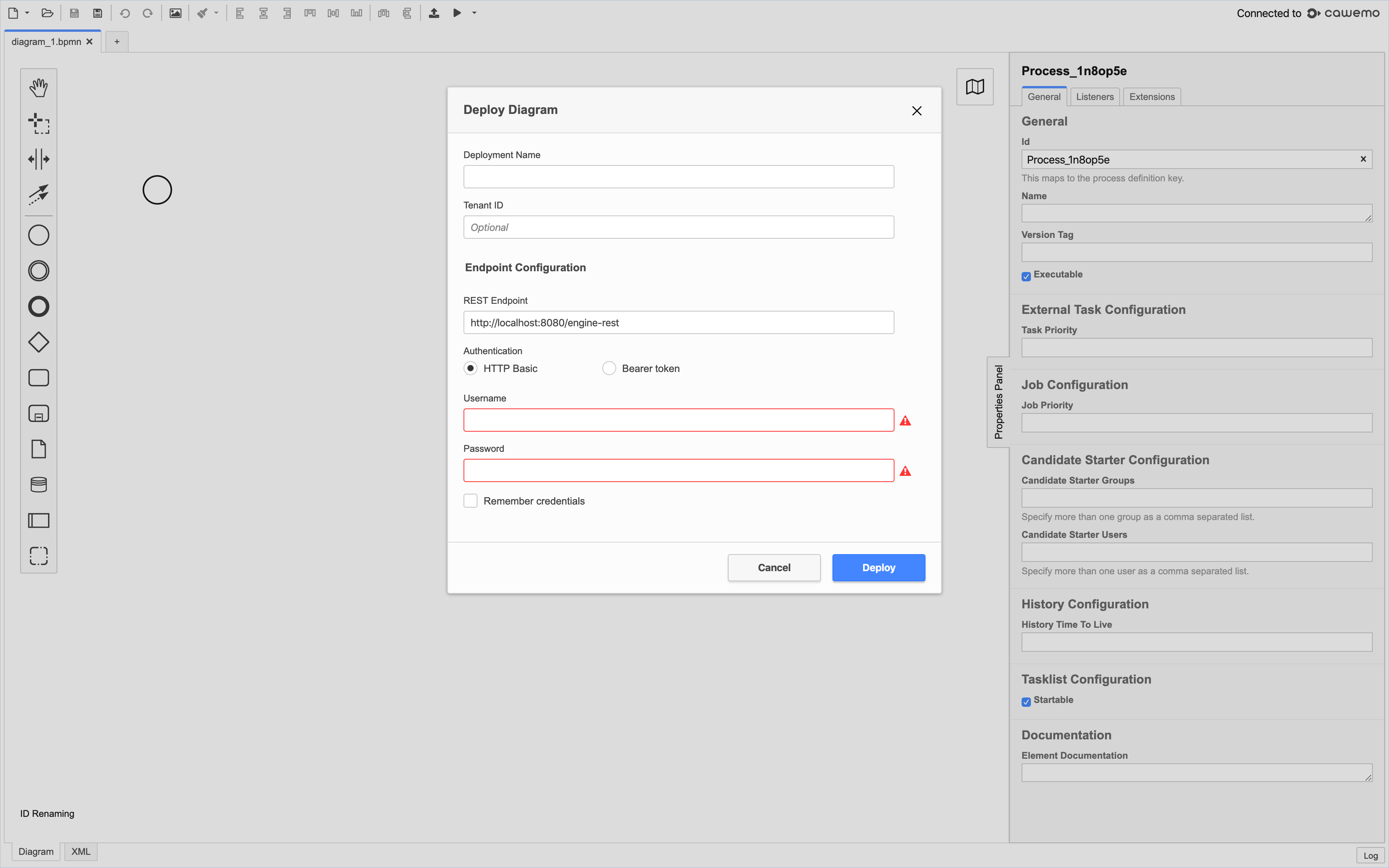Click the Tenant ID input field
Image resolution: width=1389 pixels, height=868 pixels.
point(678,227)
